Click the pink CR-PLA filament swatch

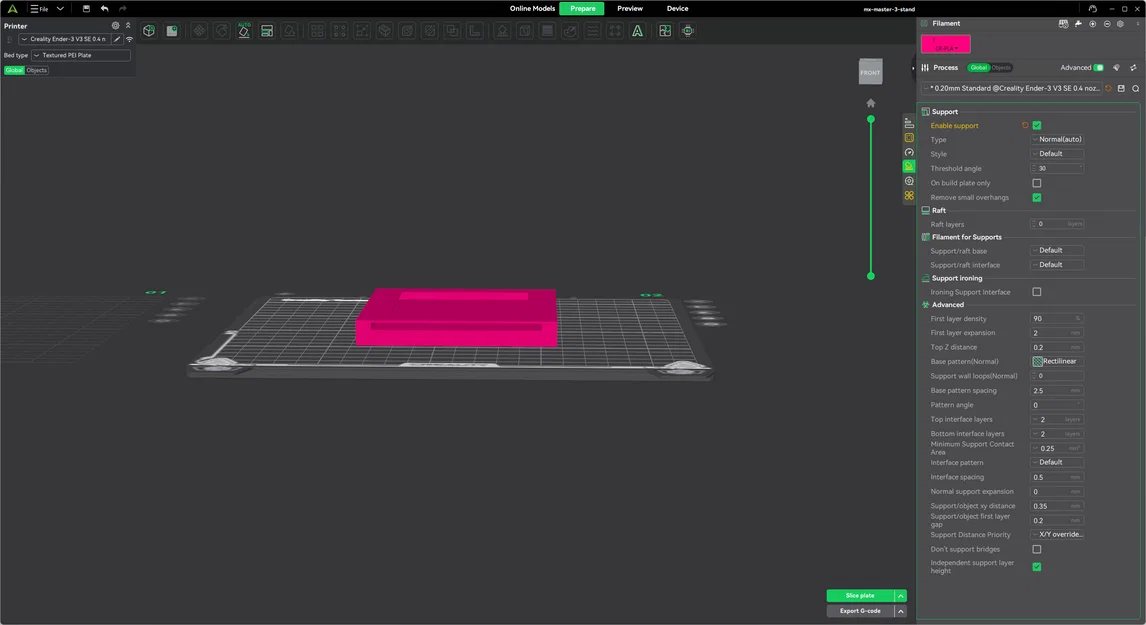(946, 44)
